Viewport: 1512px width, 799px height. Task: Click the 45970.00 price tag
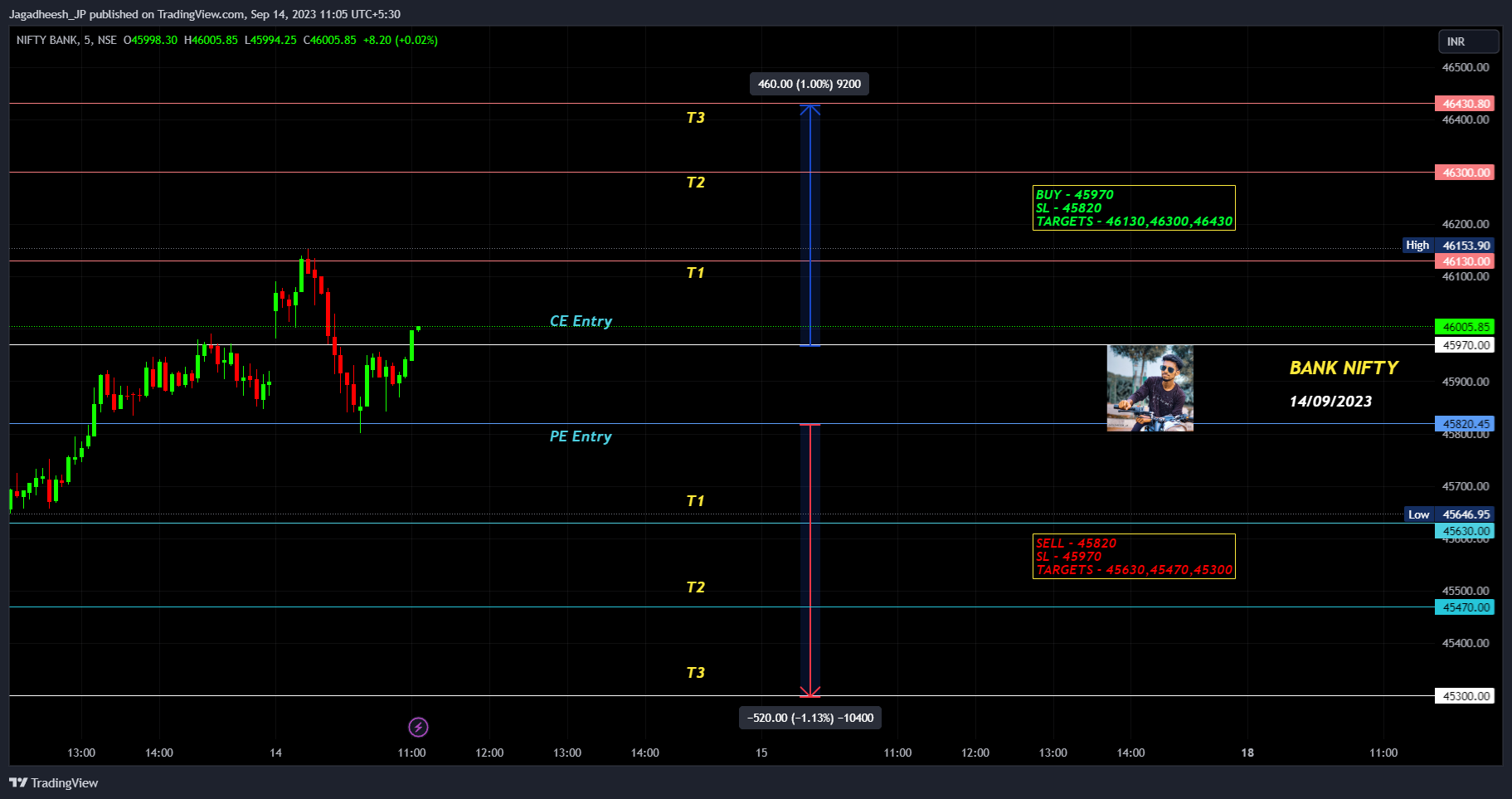click(x=1465, y=345)
